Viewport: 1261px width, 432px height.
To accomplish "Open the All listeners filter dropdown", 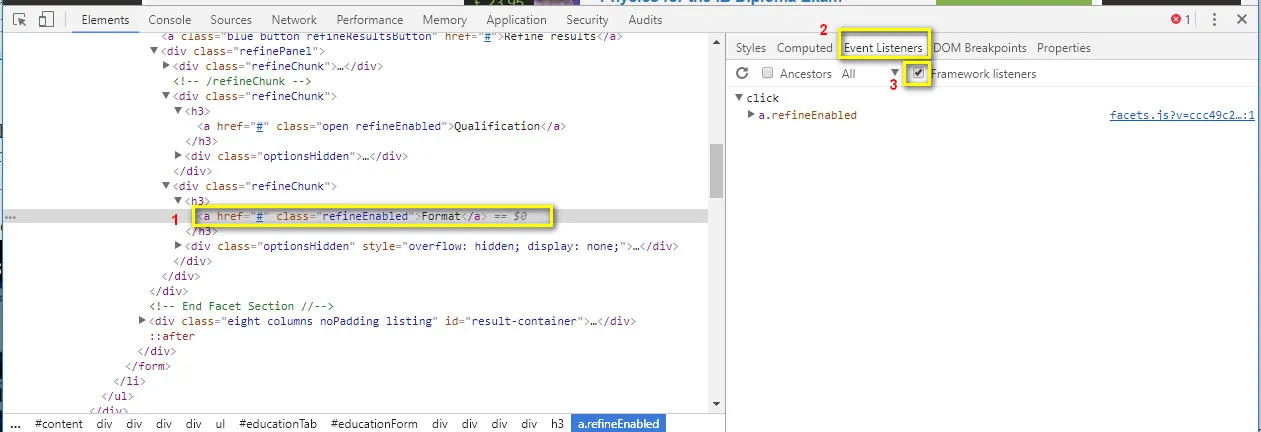I will pos(869,74).
